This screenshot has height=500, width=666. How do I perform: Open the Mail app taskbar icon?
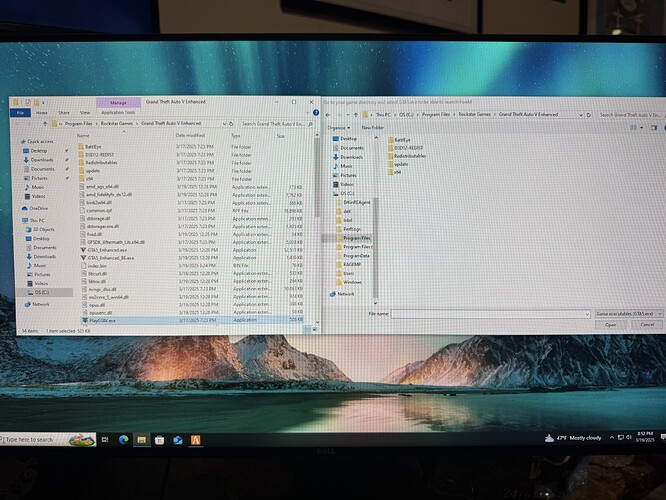[x=178, y=440]
